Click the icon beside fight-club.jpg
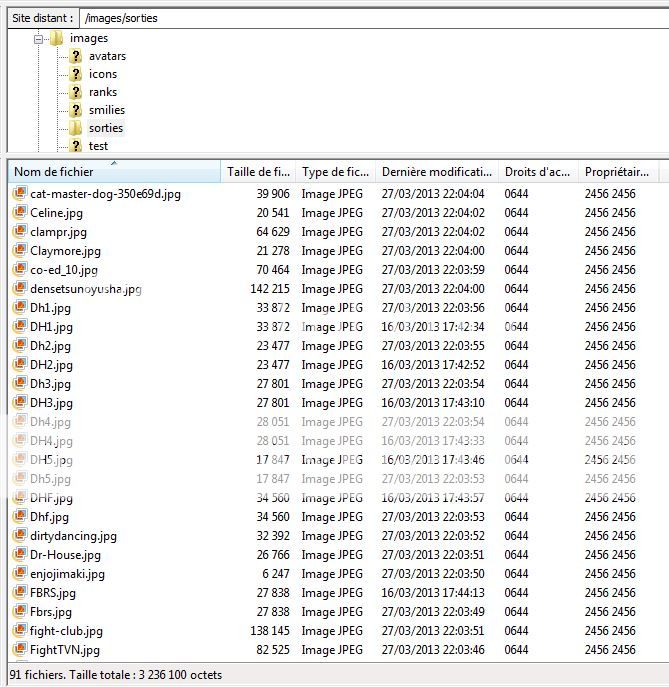Viewport: 669px width, 687px height. [19, 631]
